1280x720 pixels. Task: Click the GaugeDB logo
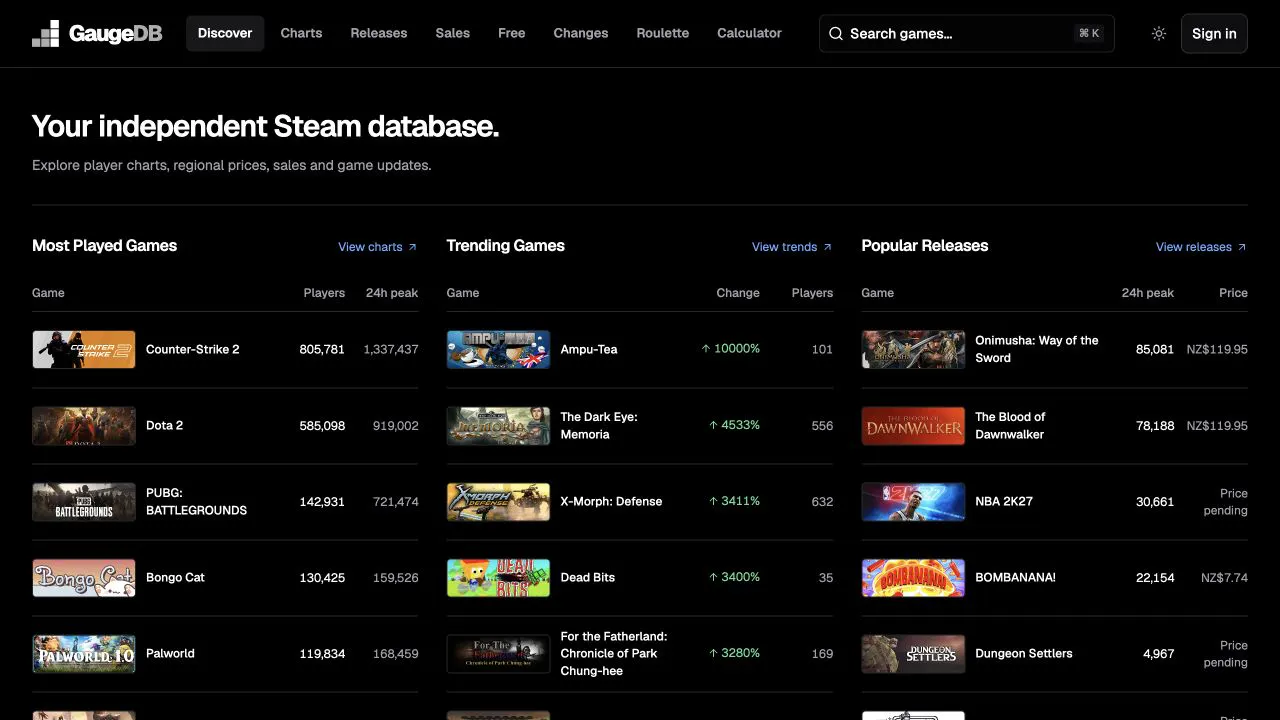(97, 33)
